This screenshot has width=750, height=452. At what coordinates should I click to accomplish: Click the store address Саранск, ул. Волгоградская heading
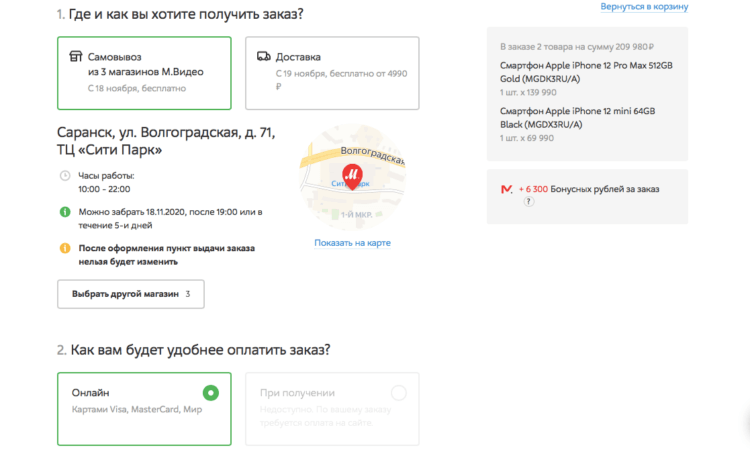(x=166, y=141)
